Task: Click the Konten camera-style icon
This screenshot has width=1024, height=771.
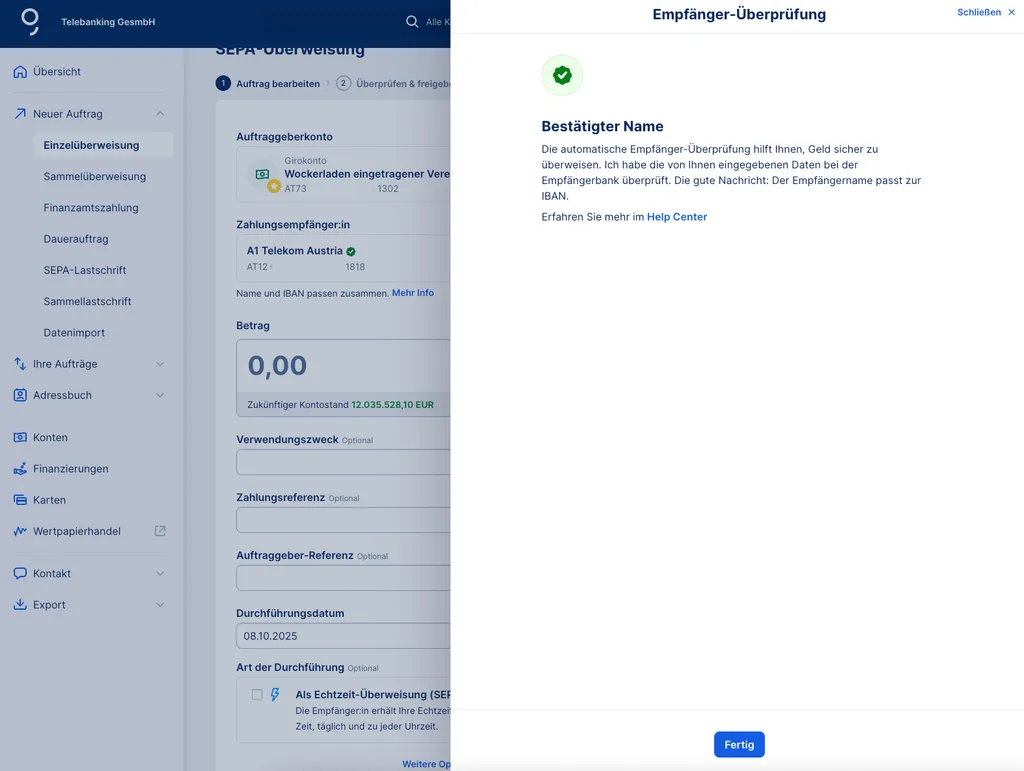Action: [x=20, y=438]
